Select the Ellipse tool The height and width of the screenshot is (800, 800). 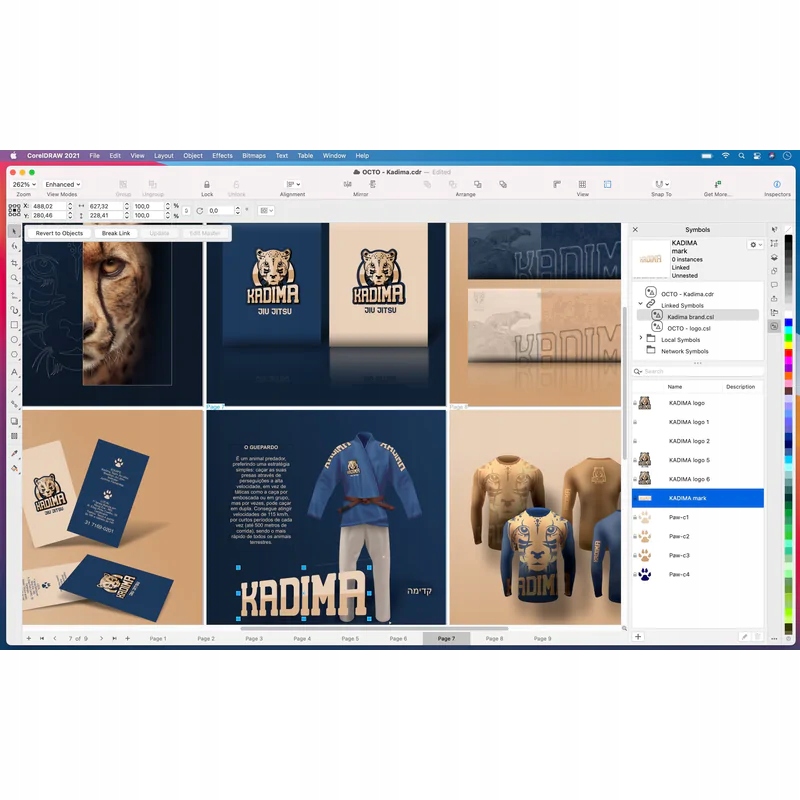tap(14, 339)
